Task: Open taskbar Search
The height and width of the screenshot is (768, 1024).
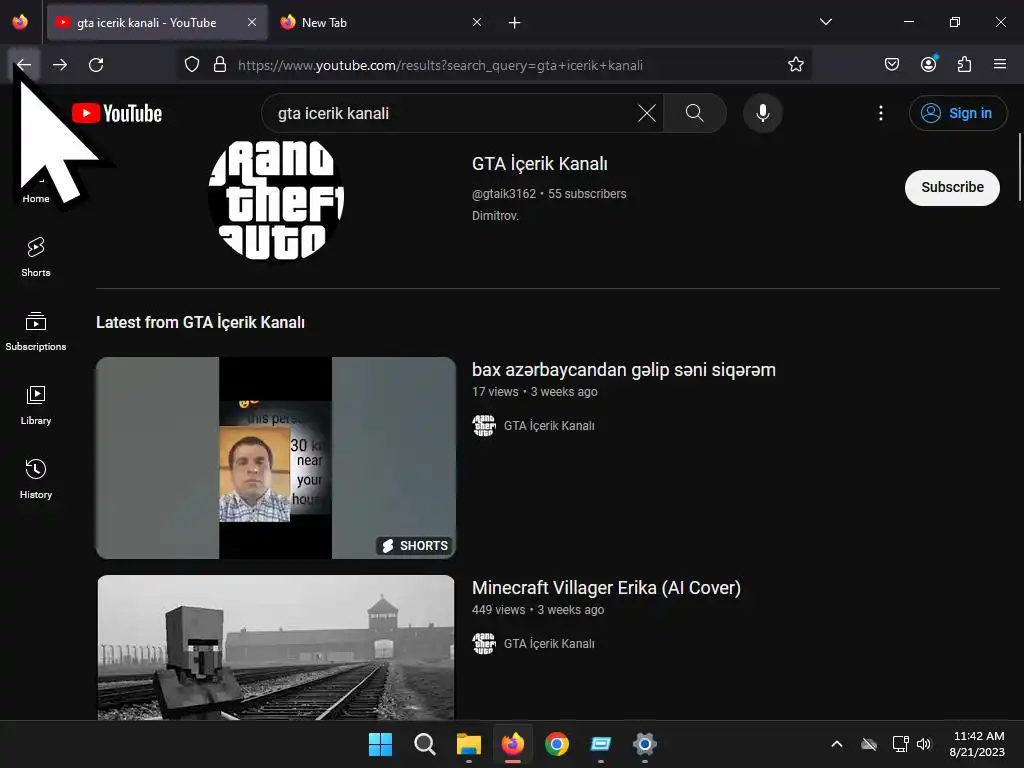Action: 424,744
